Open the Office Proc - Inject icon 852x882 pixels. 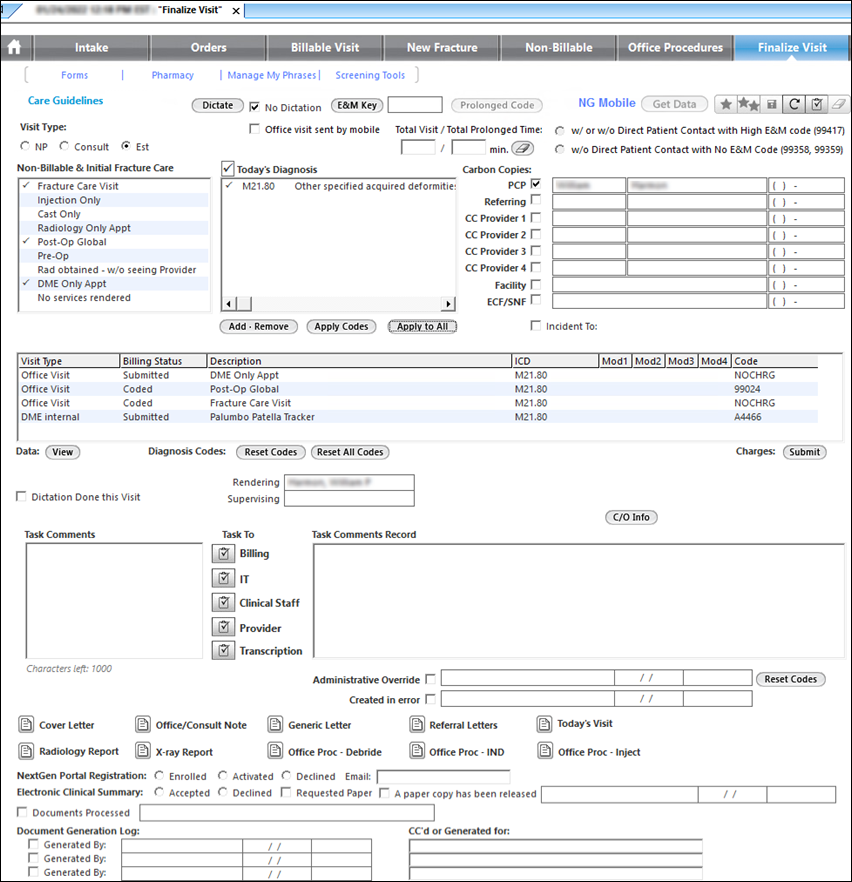pos(544,750)
